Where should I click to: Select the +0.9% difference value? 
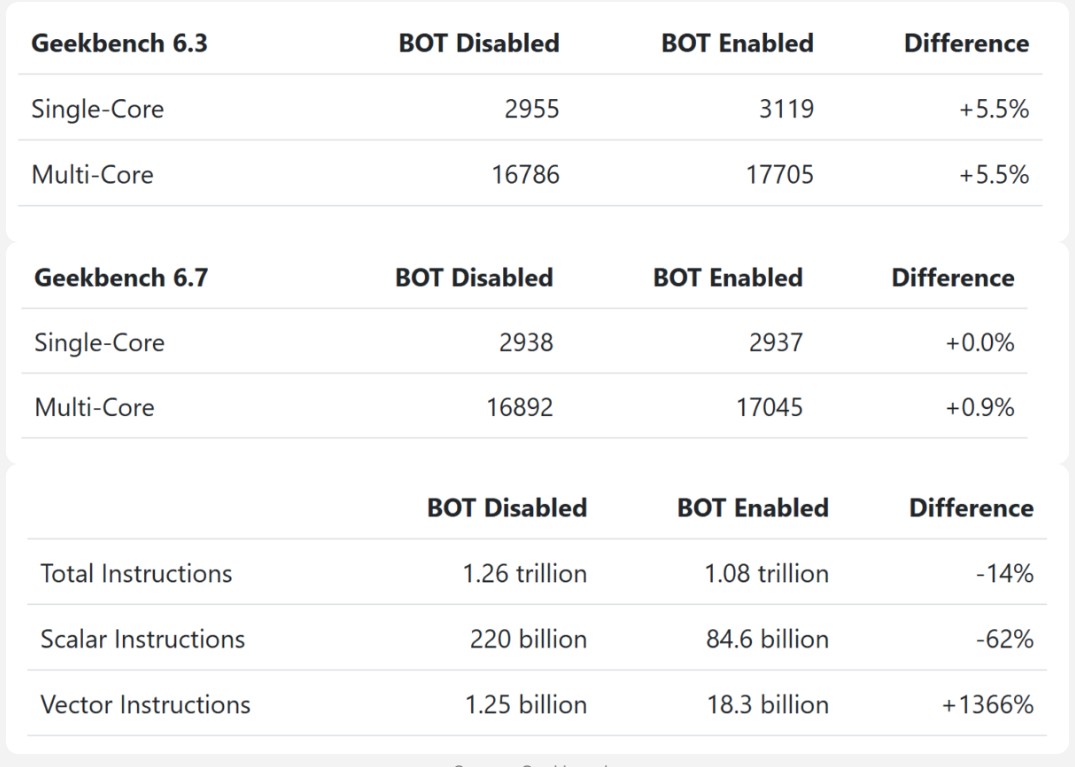[979, 408]
